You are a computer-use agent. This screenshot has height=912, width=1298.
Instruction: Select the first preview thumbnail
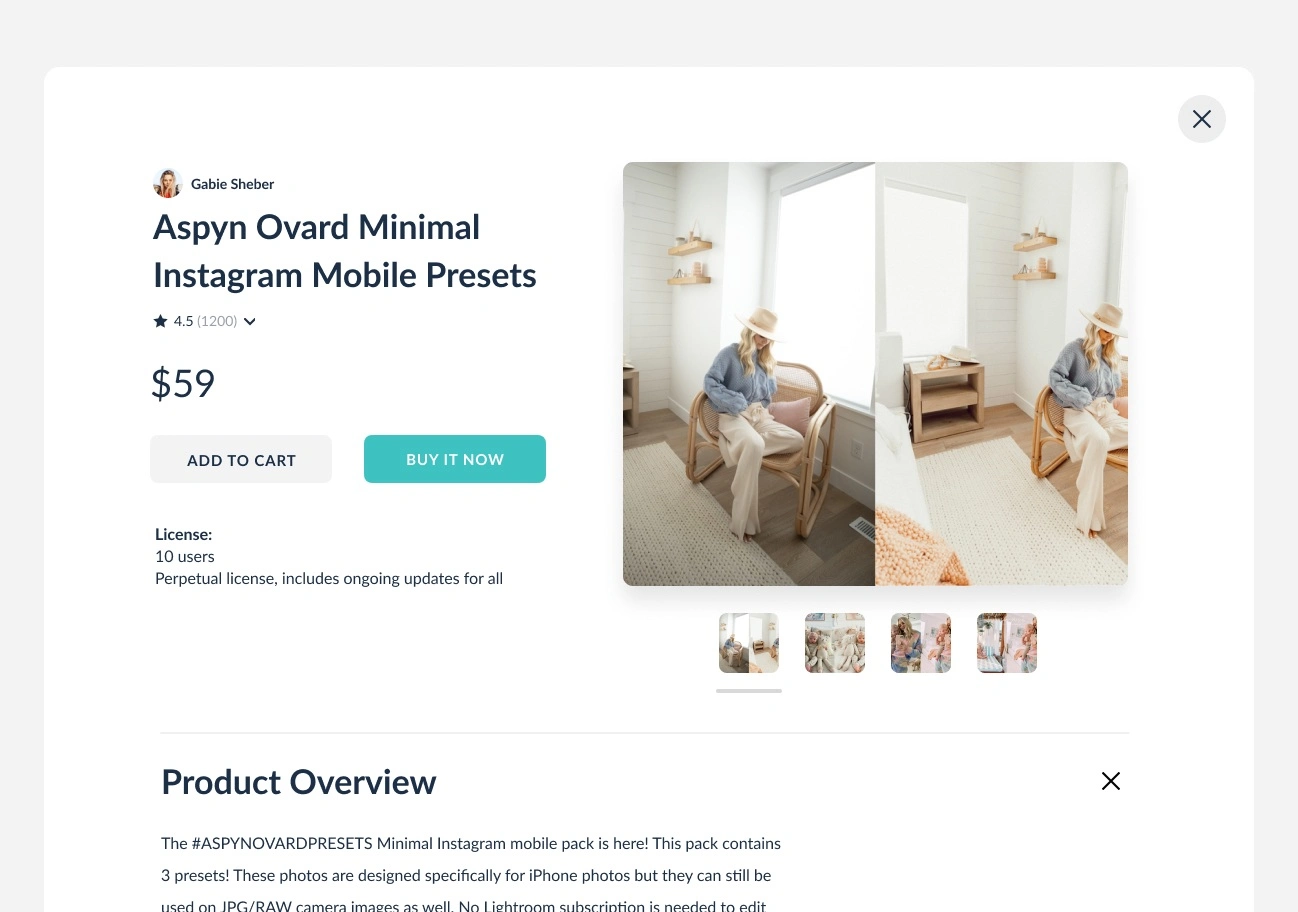749,643
